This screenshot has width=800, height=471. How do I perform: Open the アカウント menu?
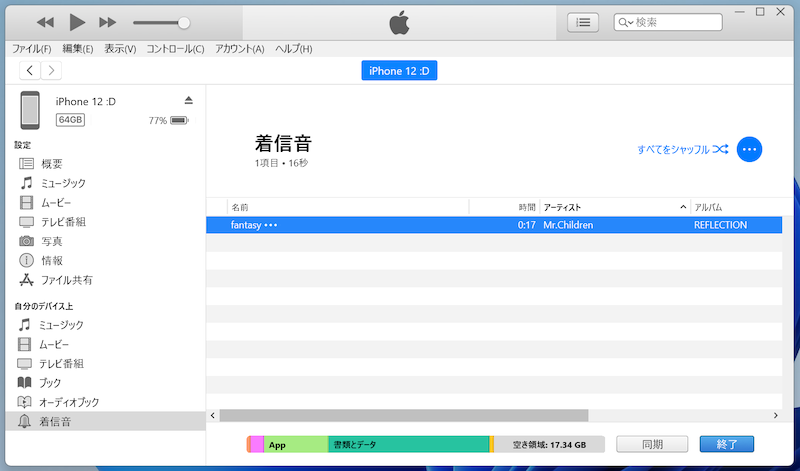(239, 49)
